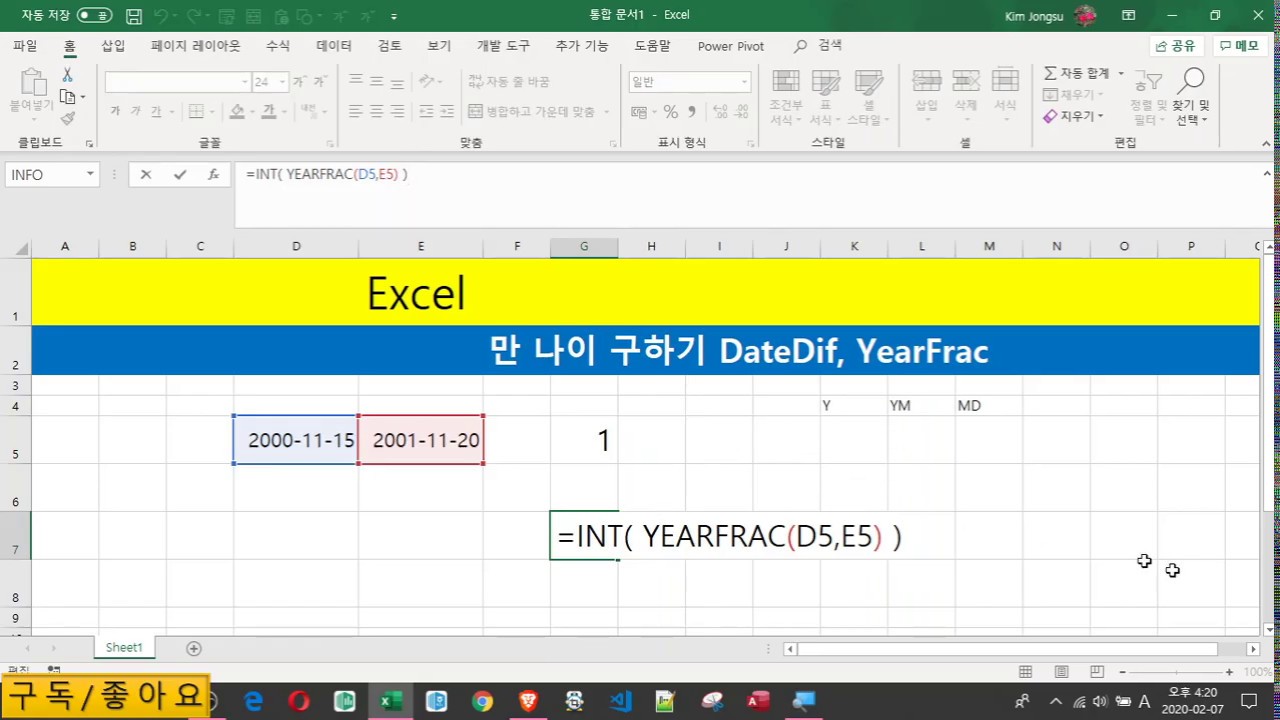Open 정렬 및 필터 sort and filter
The width and height of the screenshot is (1280, 720).
pos(1148,97)
